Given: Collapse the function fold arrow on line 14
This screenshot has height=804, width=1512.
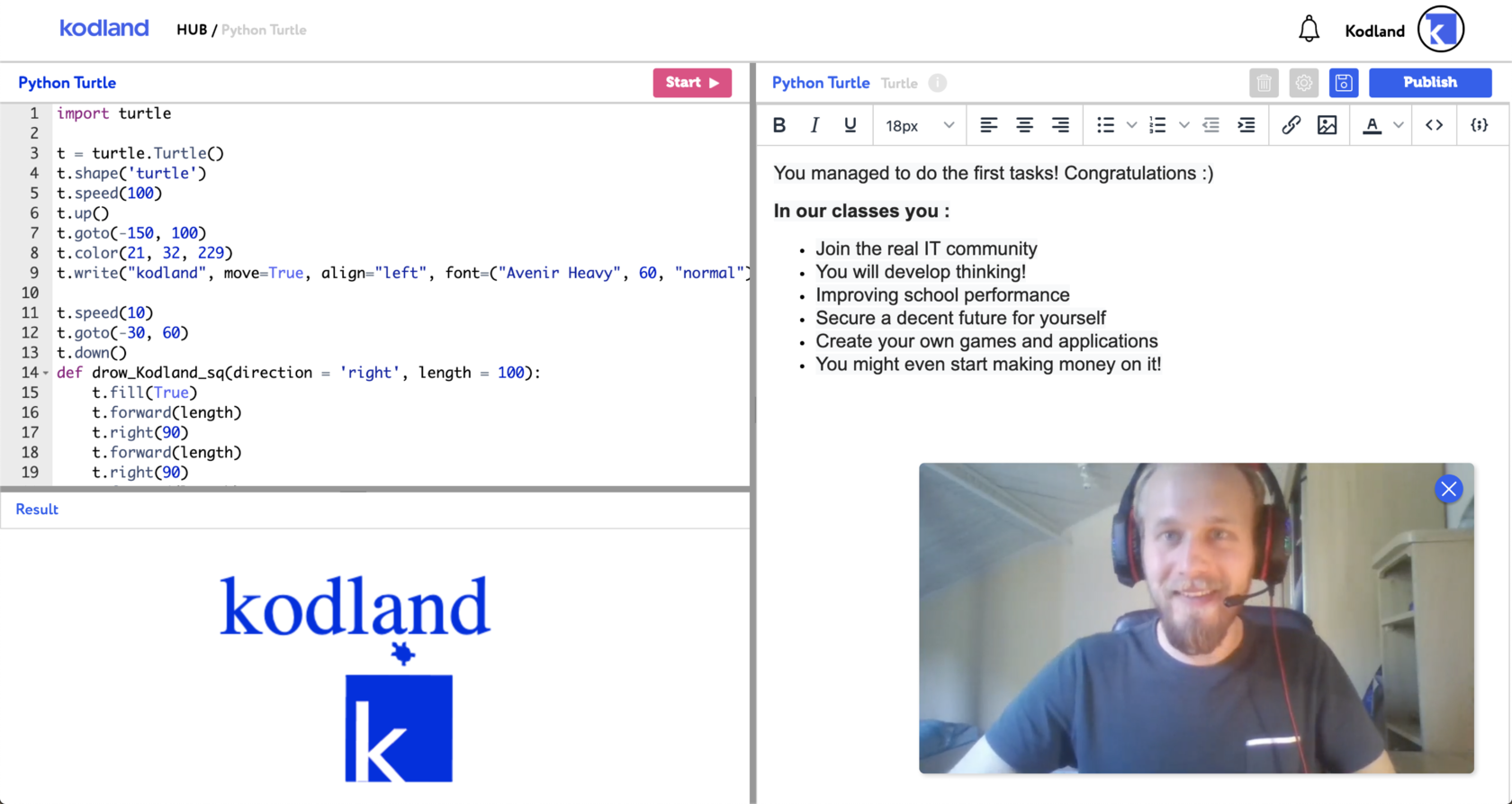Looking at the screenshot, I should tap(46, 373).
